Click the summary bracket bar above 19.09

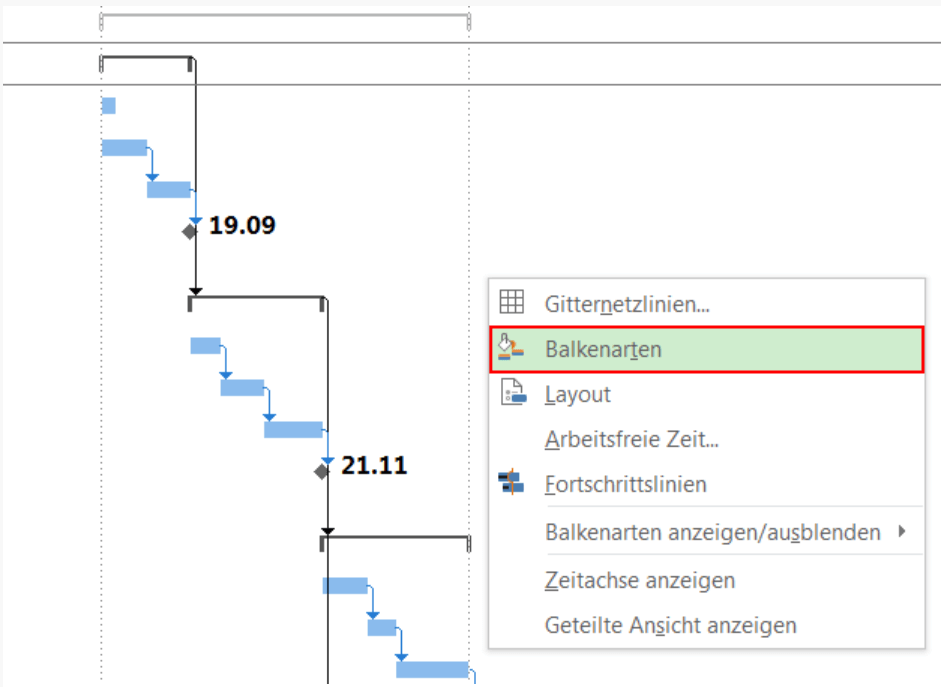click(146, 59)
